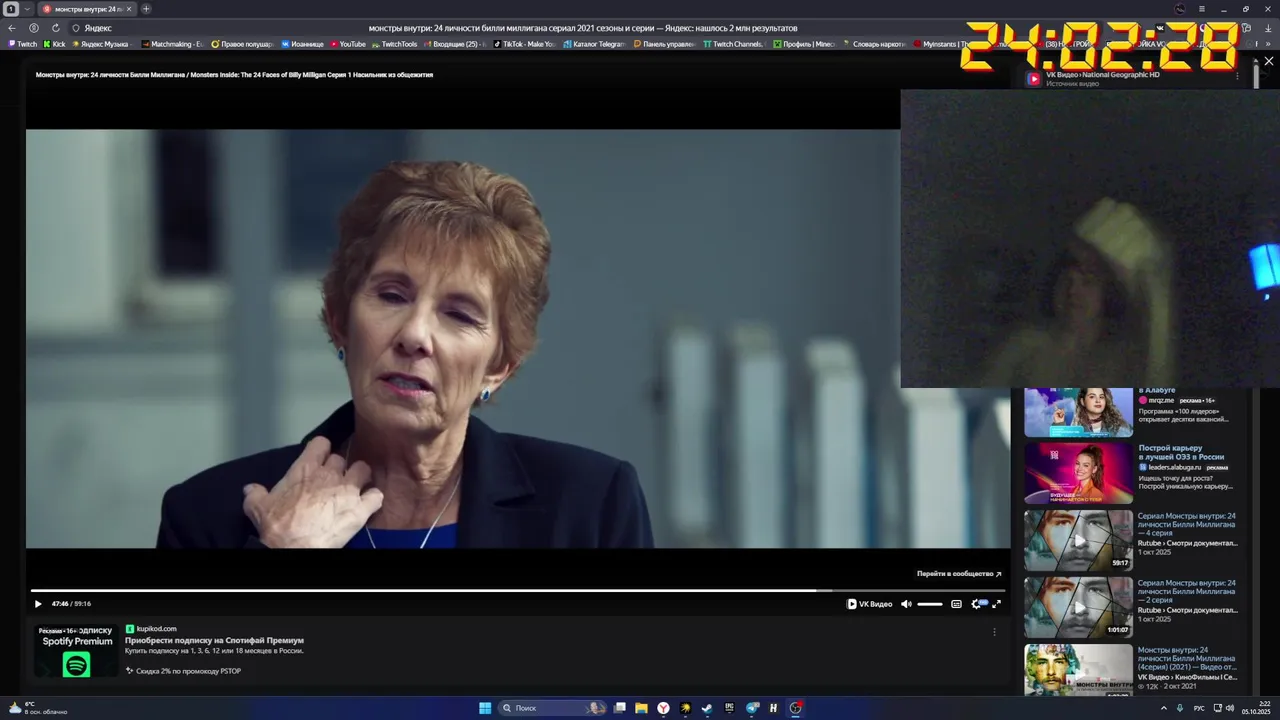
Task: Play the video with the play button
Action: (x=38, y=604)
